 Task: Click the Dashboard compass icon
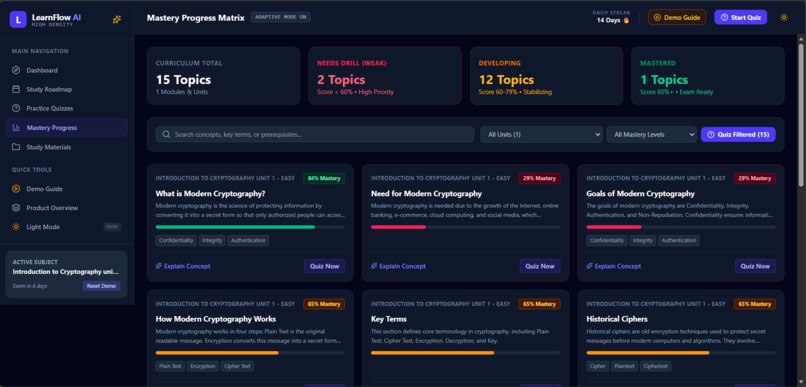(x=16, y=70)
